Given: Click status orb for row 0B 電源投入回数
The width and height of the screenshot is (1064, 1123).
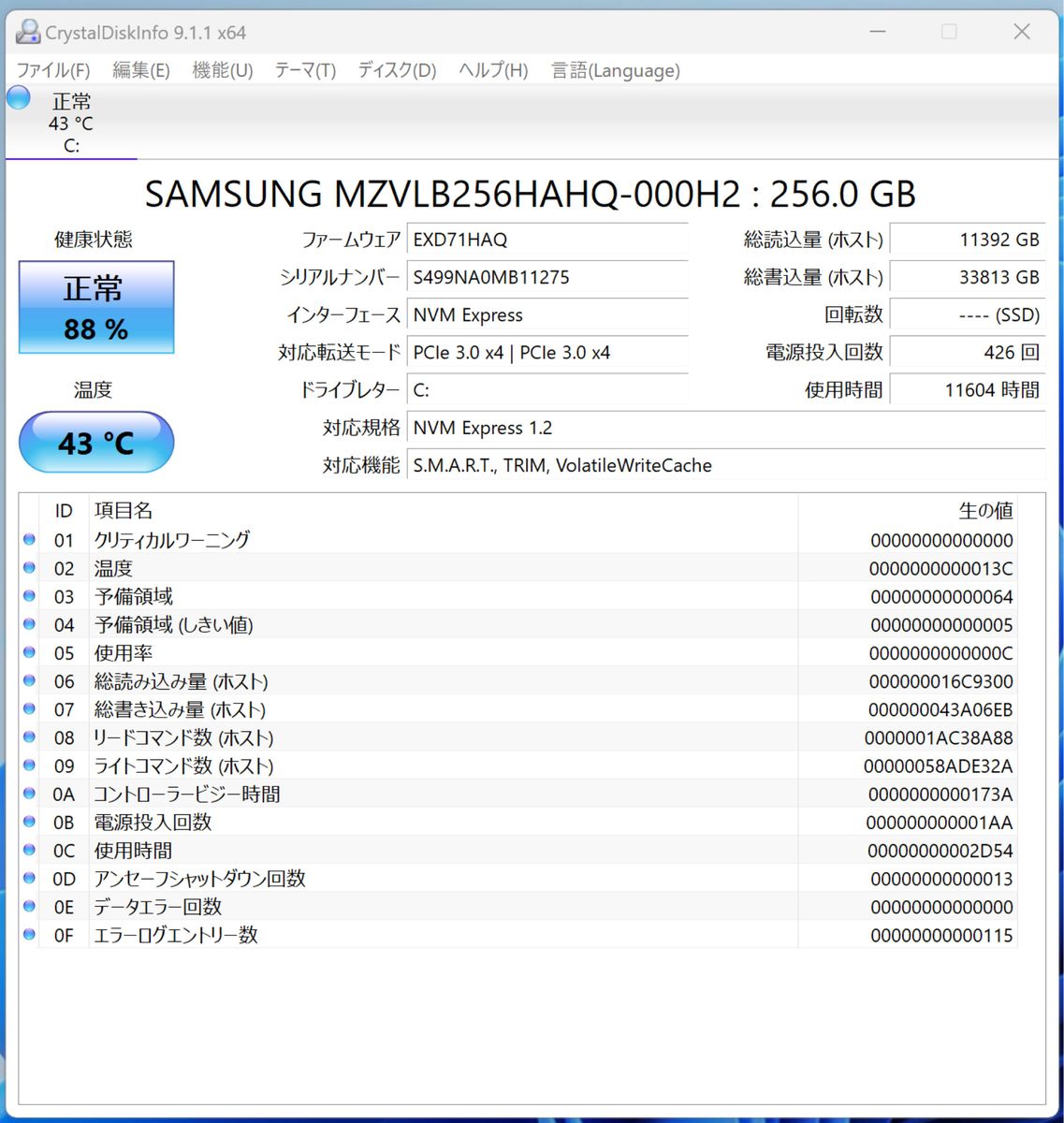Looking at the screenshot, I should (29, 822).
